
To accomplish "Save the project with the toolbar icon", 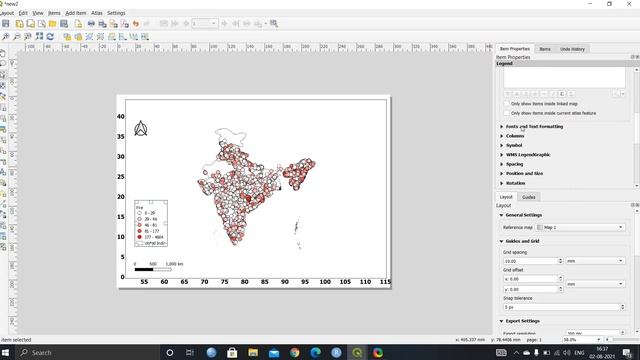I will click(6, 24).
